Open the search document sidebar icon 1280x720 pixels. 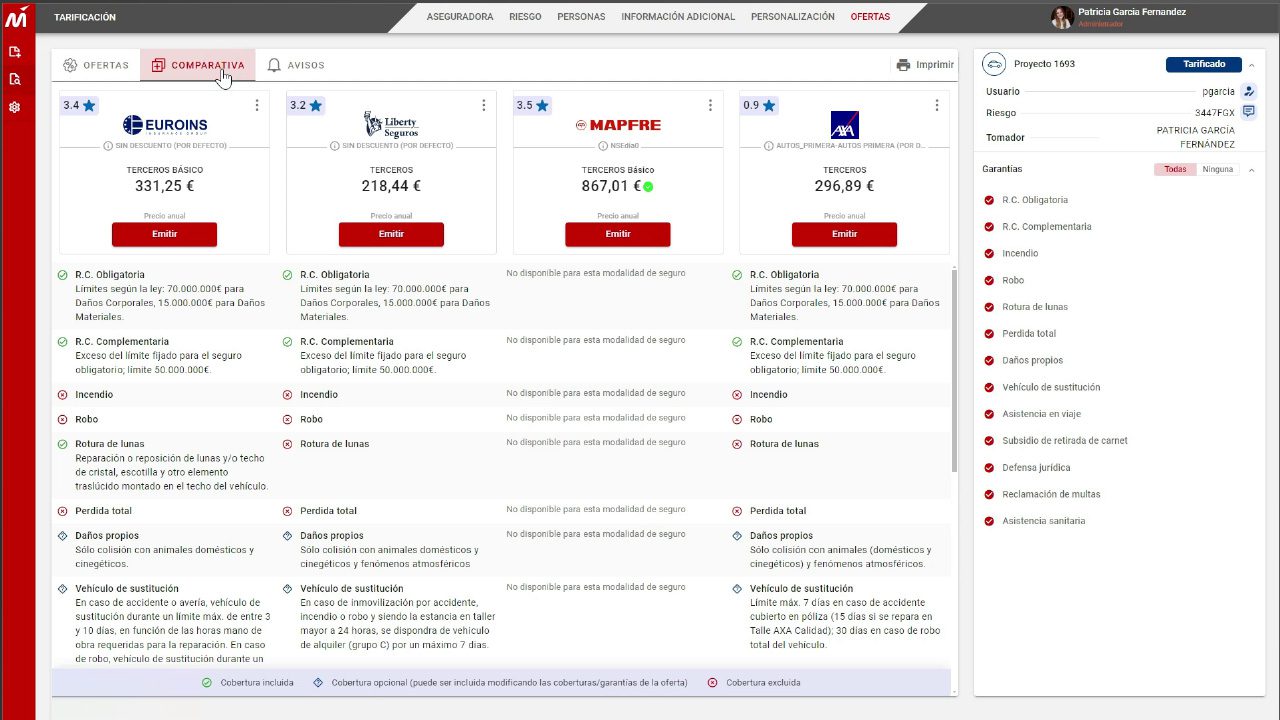coord(15,79)
